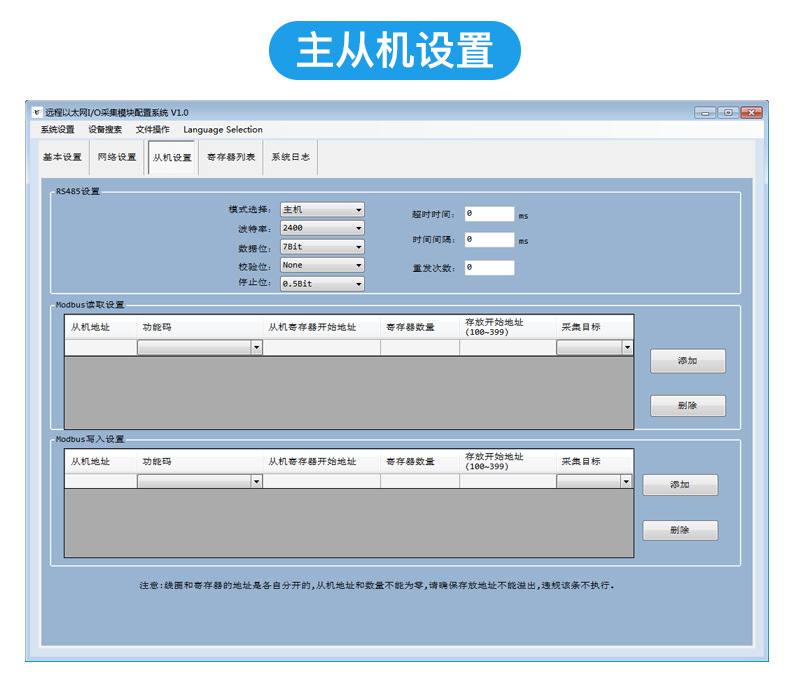Click 删除 button in Modbus读取设置
Screen dimensions: 790x685
[688, 405]
